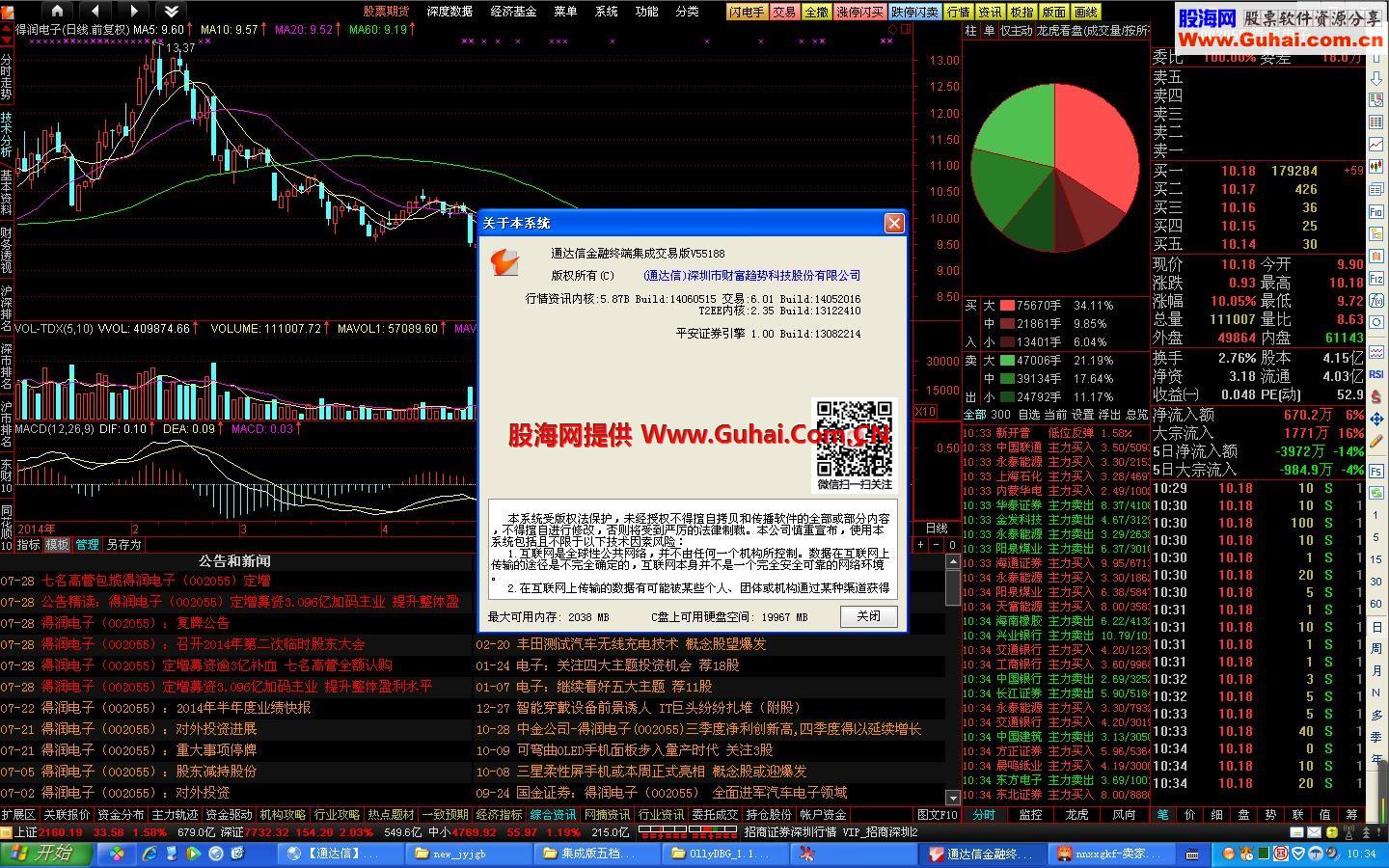
Task: Open news item 得润电子：复牌公告
Action: point(135,623)
